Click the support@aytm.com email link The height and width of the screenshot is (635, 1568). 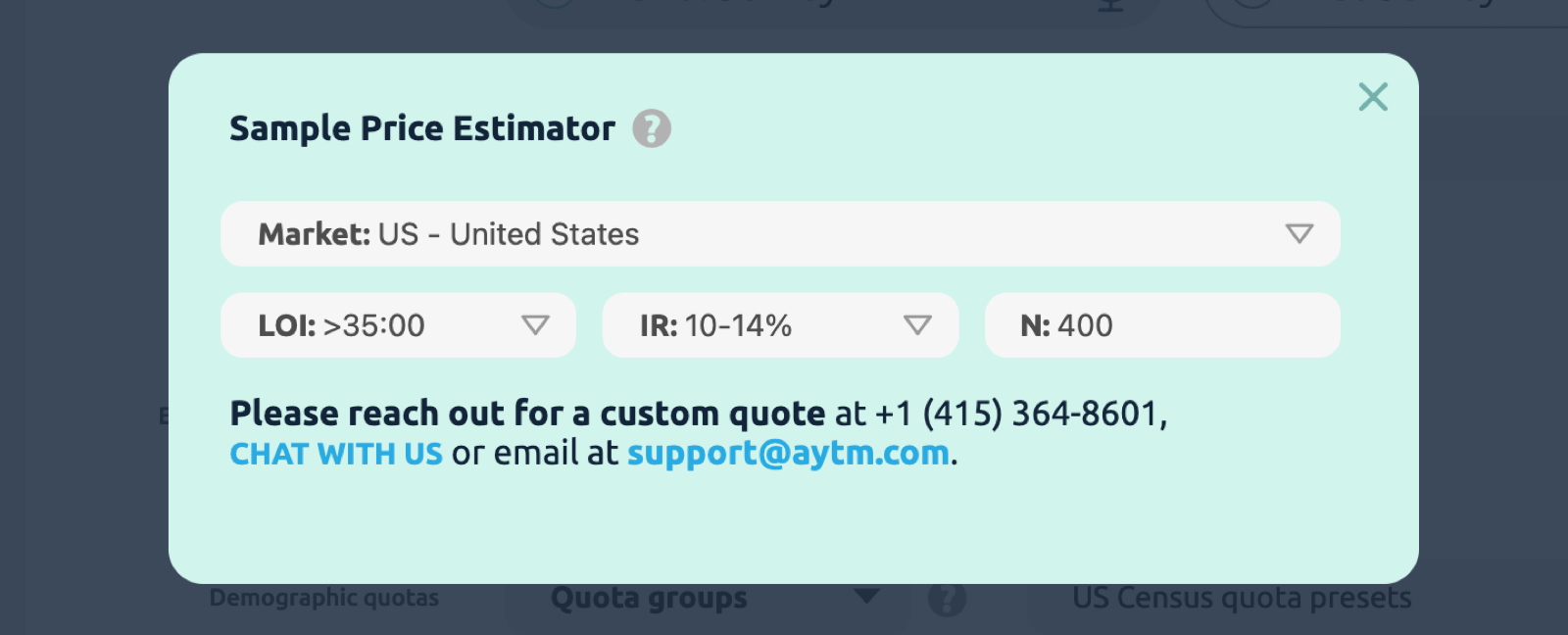pos(788,454)
